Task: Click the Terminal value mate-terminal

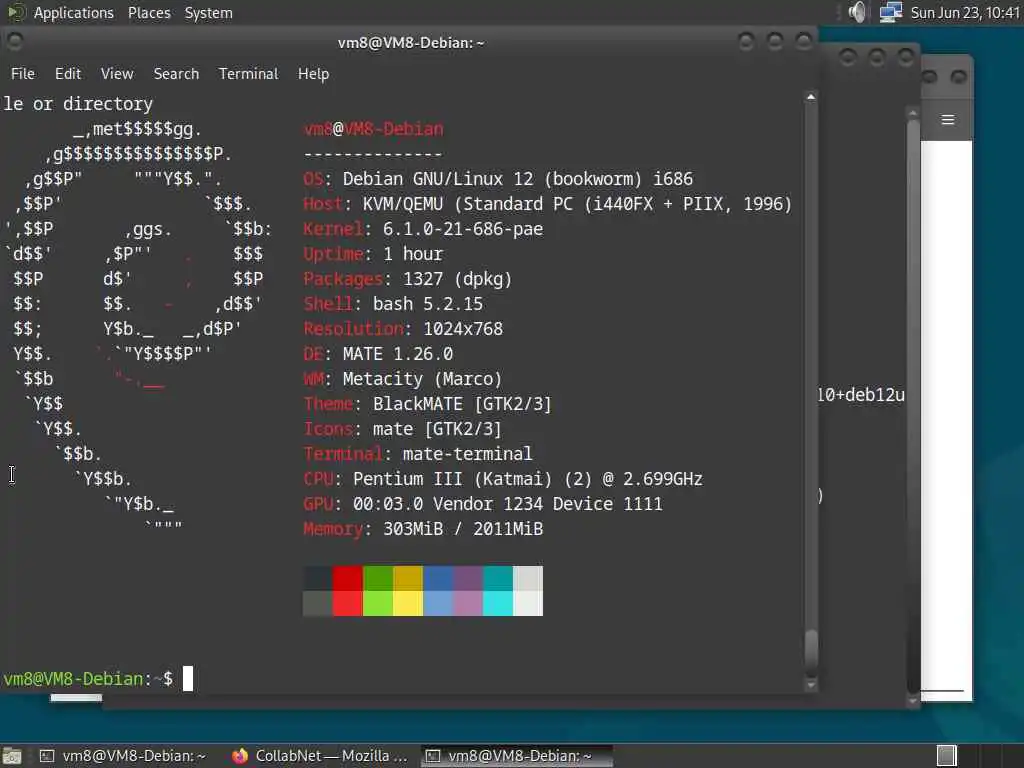Action: pos(468,454)
